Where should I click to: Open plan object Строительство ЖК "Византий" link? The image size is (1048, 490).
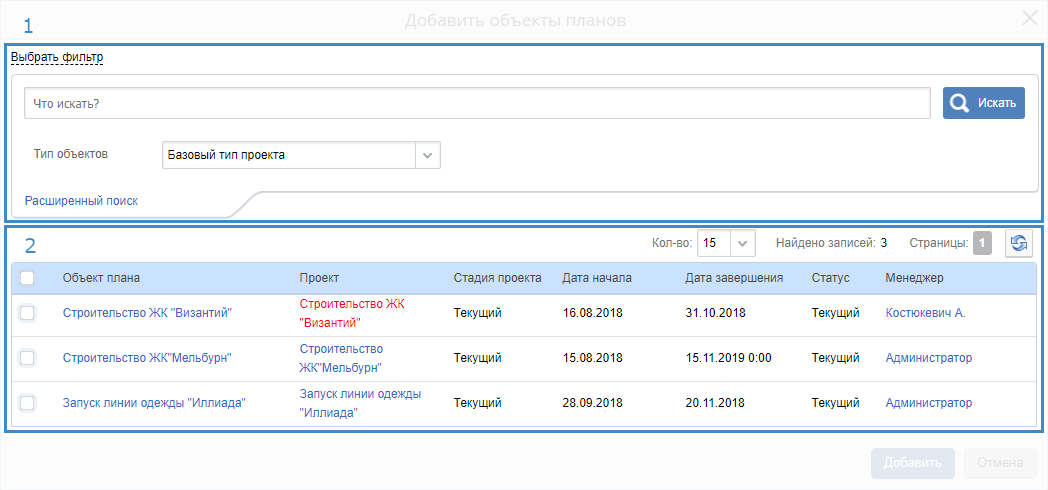click(x=147, y=313)
